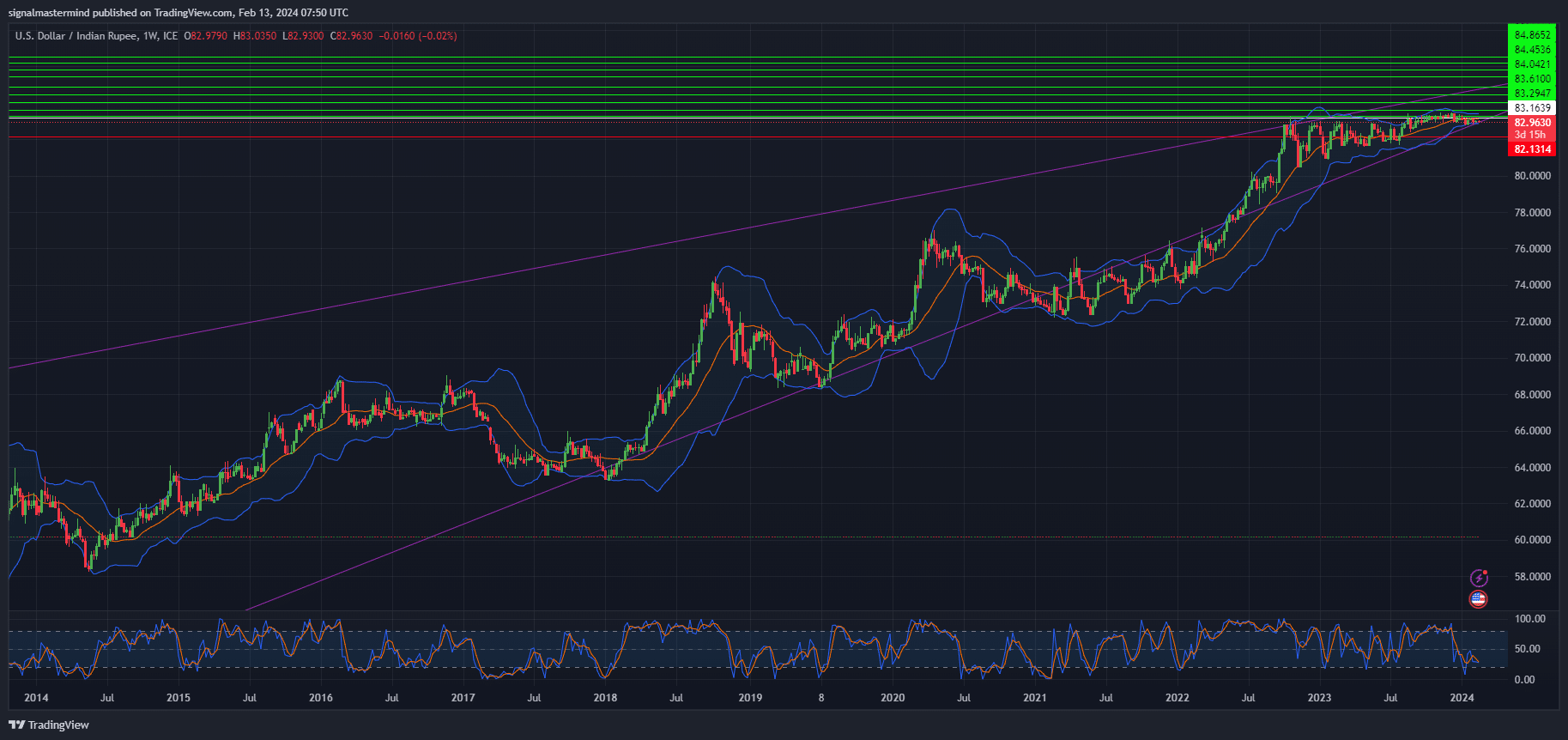Click the green 84.4536 price label

point(1532,50)
